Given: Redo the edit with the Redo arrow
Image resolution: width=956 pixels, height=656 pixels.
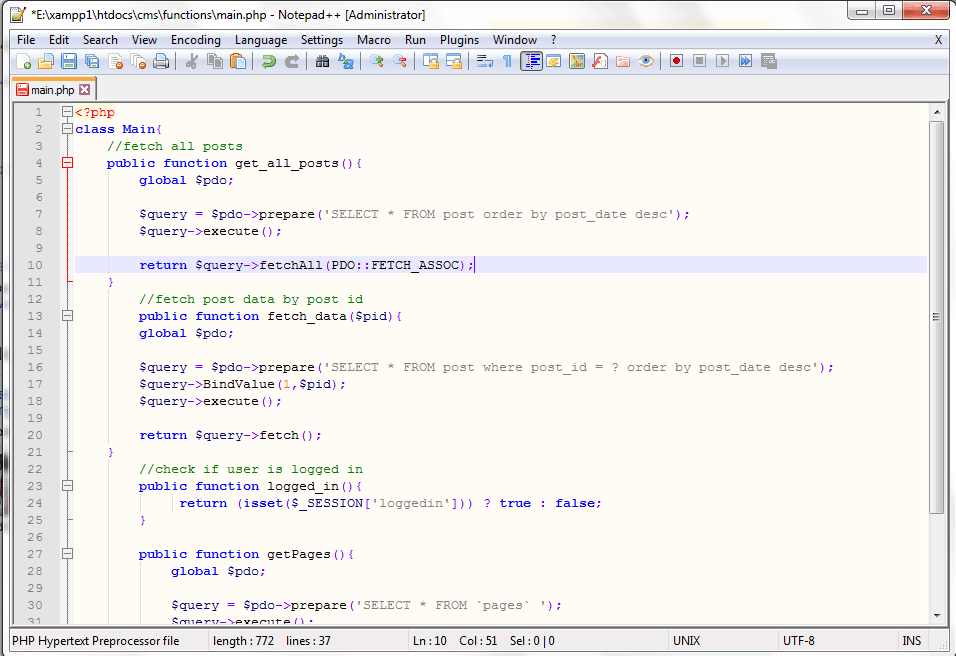Looking at the screenshot, I should 292,61.
